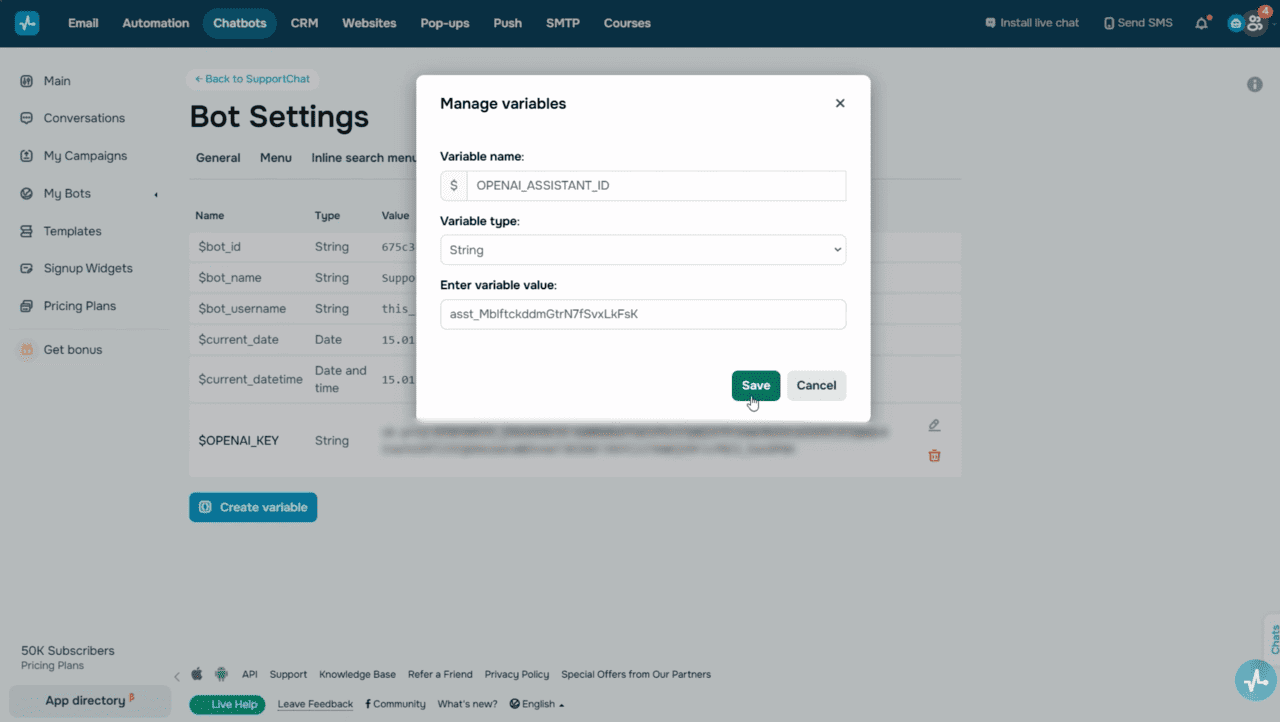Open the Websites section
Image resolution: width=1280 pixels, height=722 pixels.
369,23
